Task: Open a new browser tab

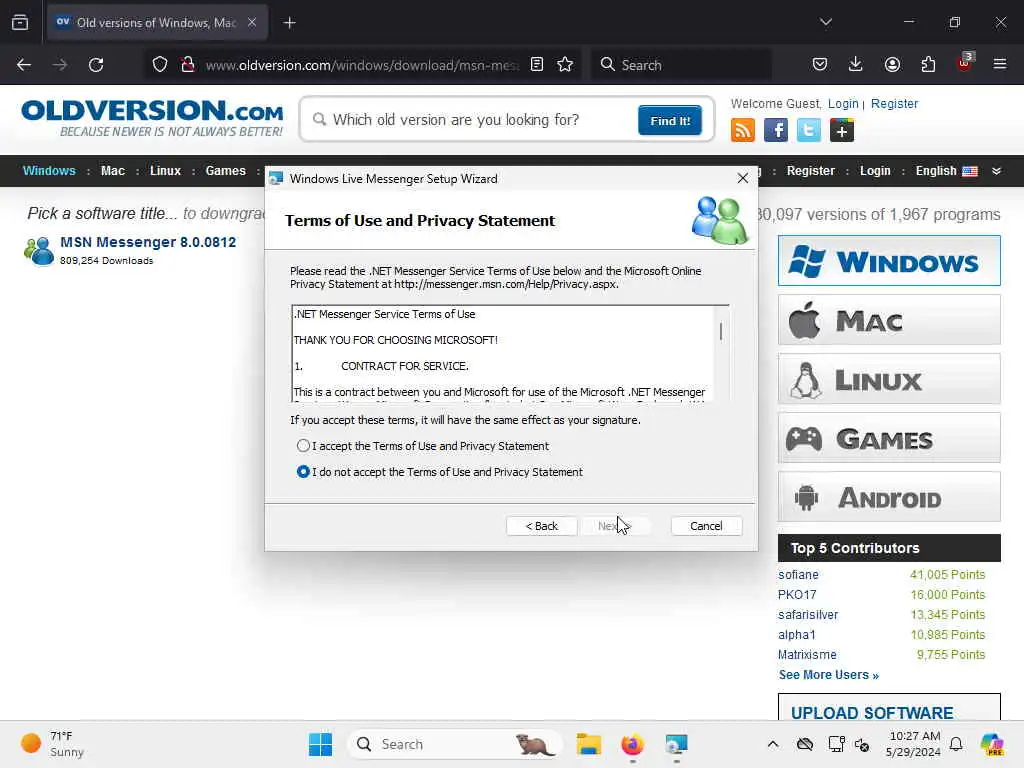Action: coord(289,23)
